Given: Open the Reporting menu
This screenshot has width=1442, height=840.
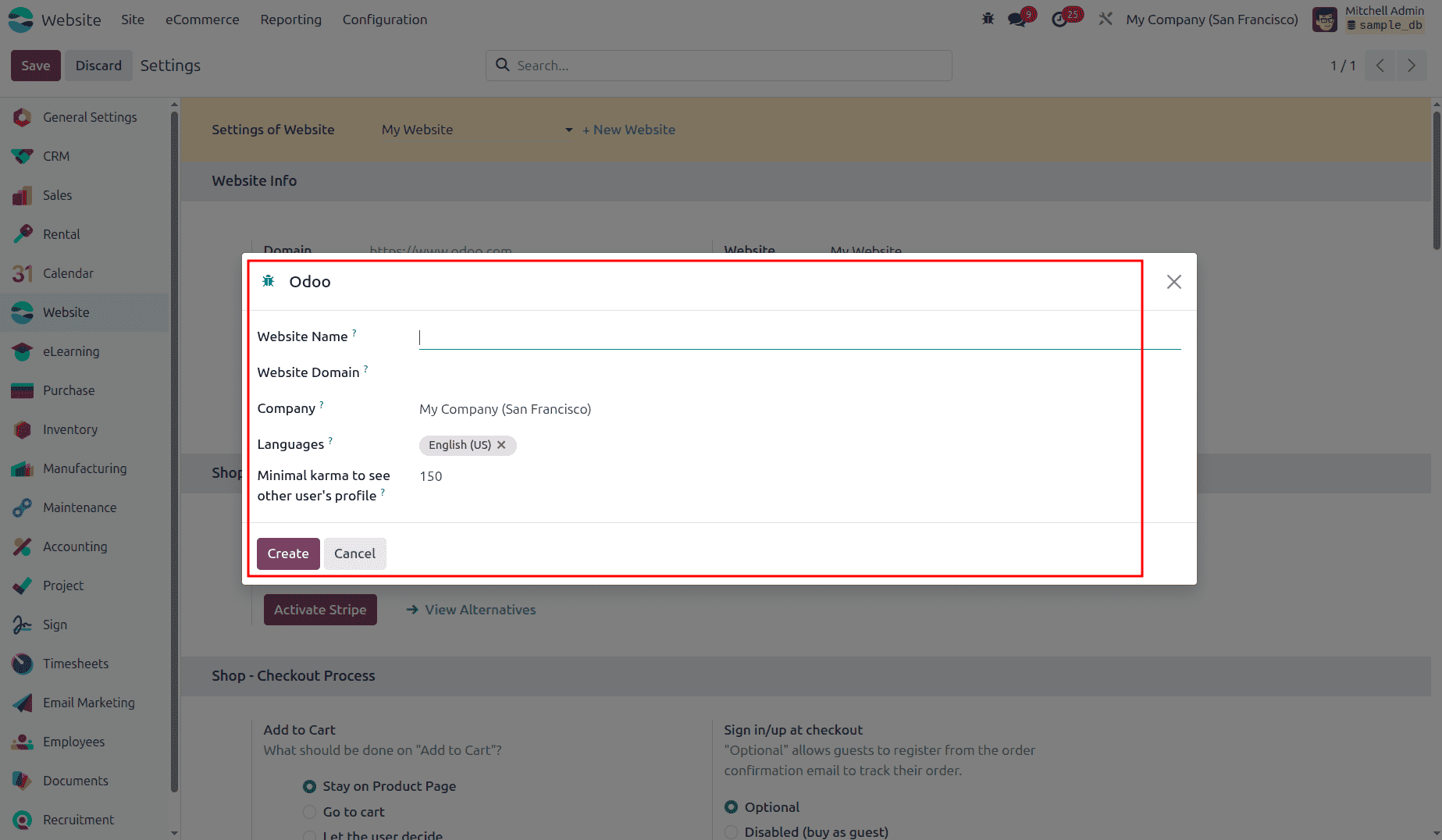Looking at the screenshot, I should point(290,20).
